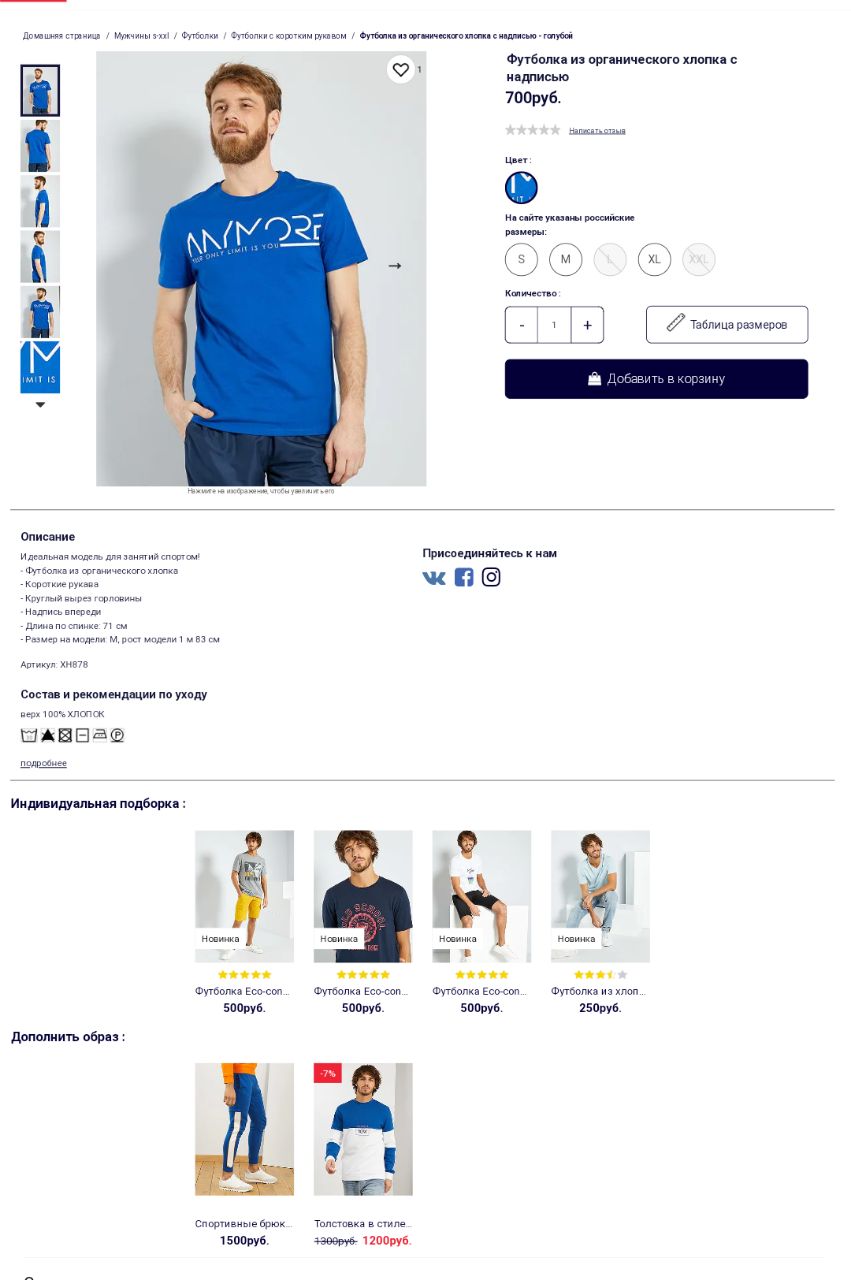Click the Написать отзыв link
851x1280 pixels.
click(x=597, y=131)
